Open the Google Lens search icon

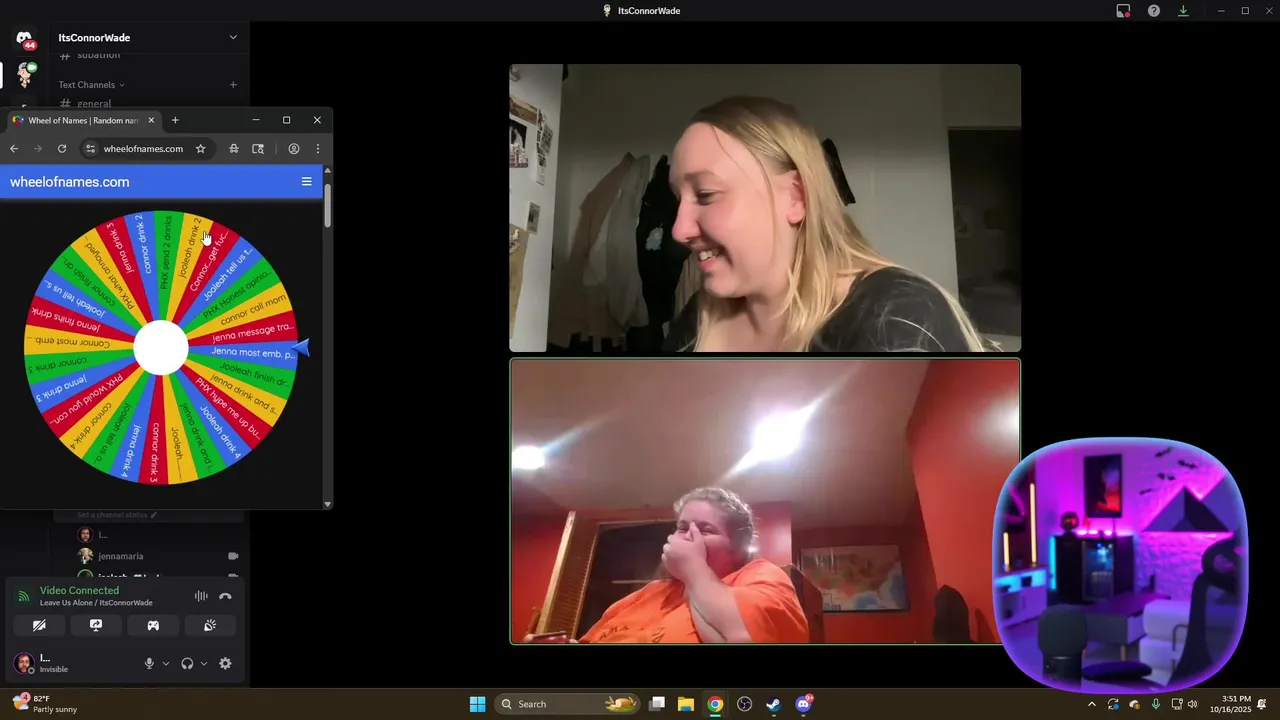coord(258,149)
